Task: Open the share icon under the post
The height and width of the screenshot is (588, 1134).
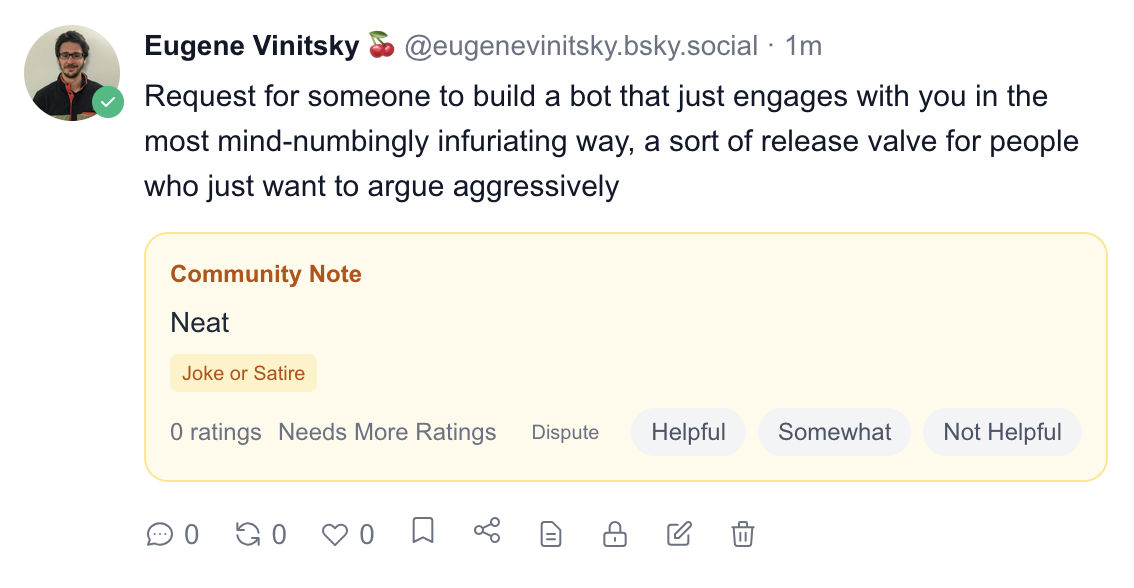Action: (487, 531)
